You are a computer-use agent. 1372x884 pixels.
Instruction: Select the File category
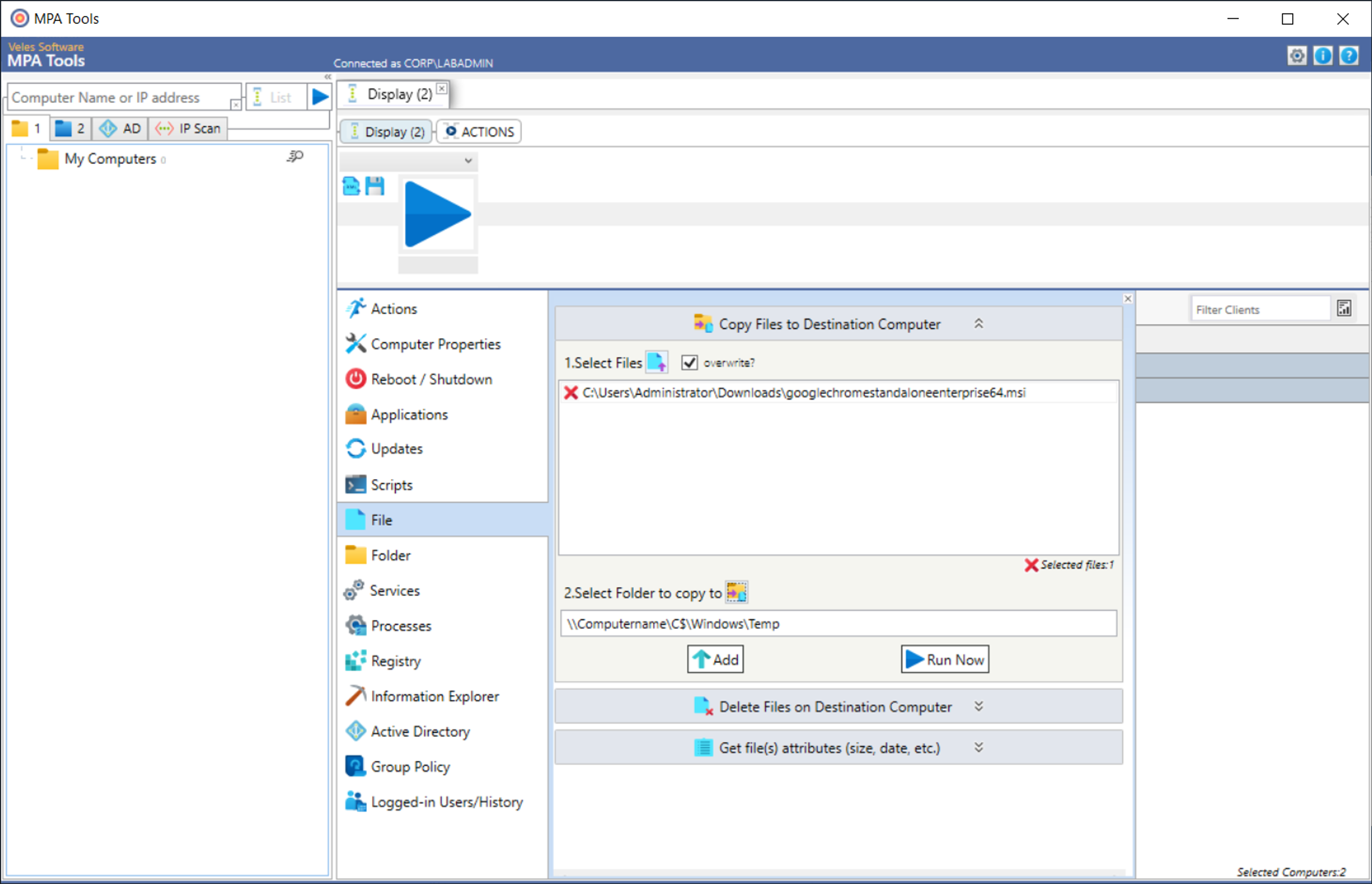443,520
